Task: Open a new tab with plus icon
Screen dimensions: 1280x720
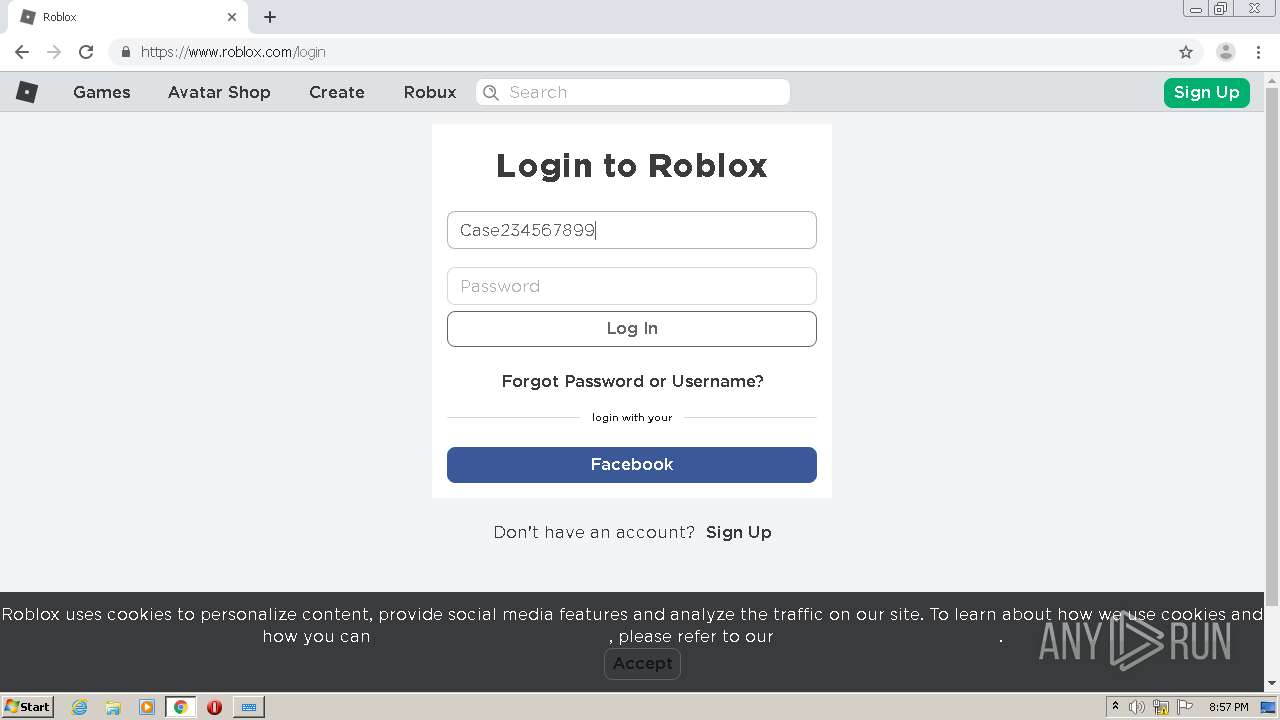Action: [270, 17]
